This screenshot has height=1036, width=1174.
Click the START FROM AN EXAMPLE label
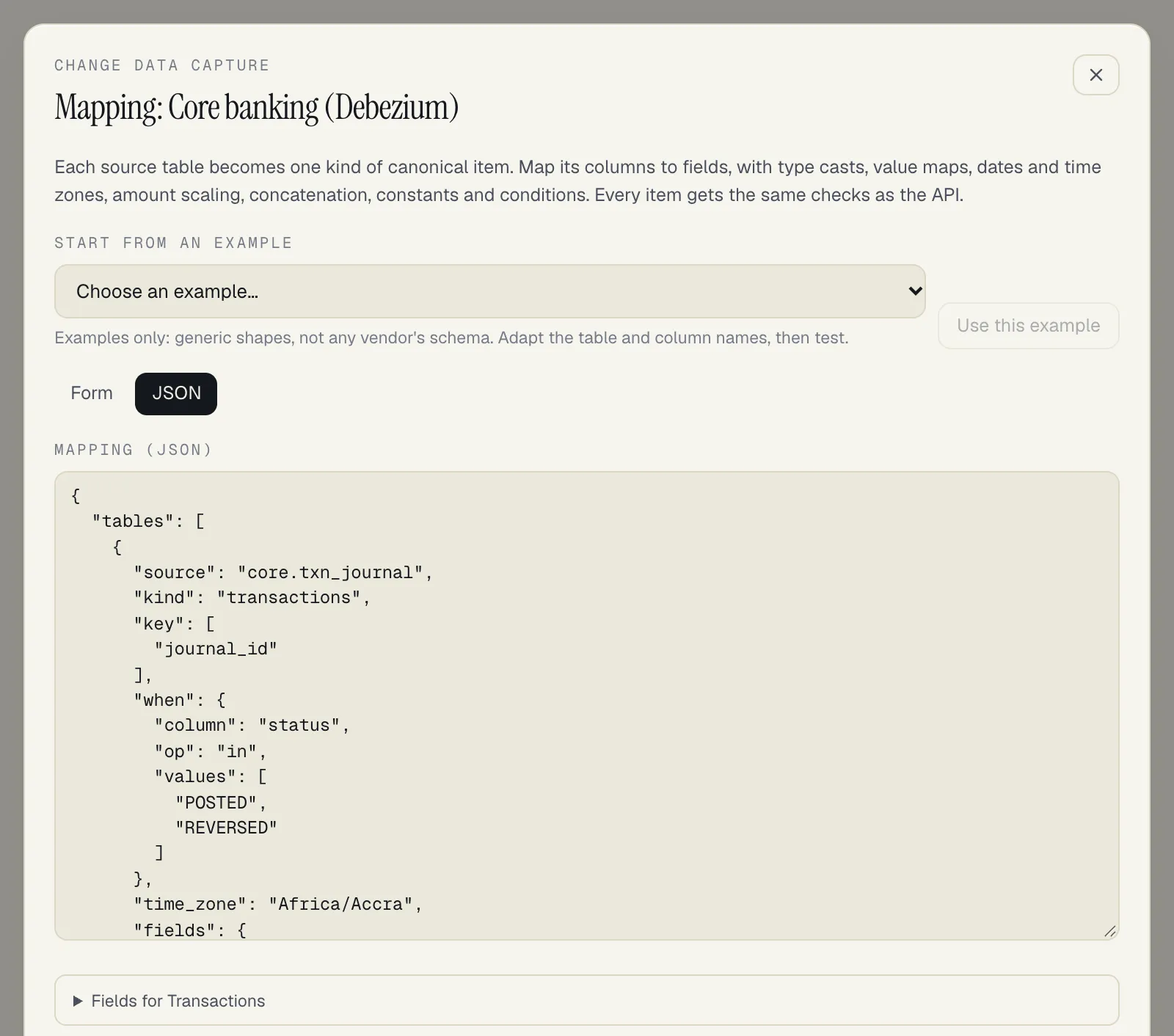click(173, 243)
